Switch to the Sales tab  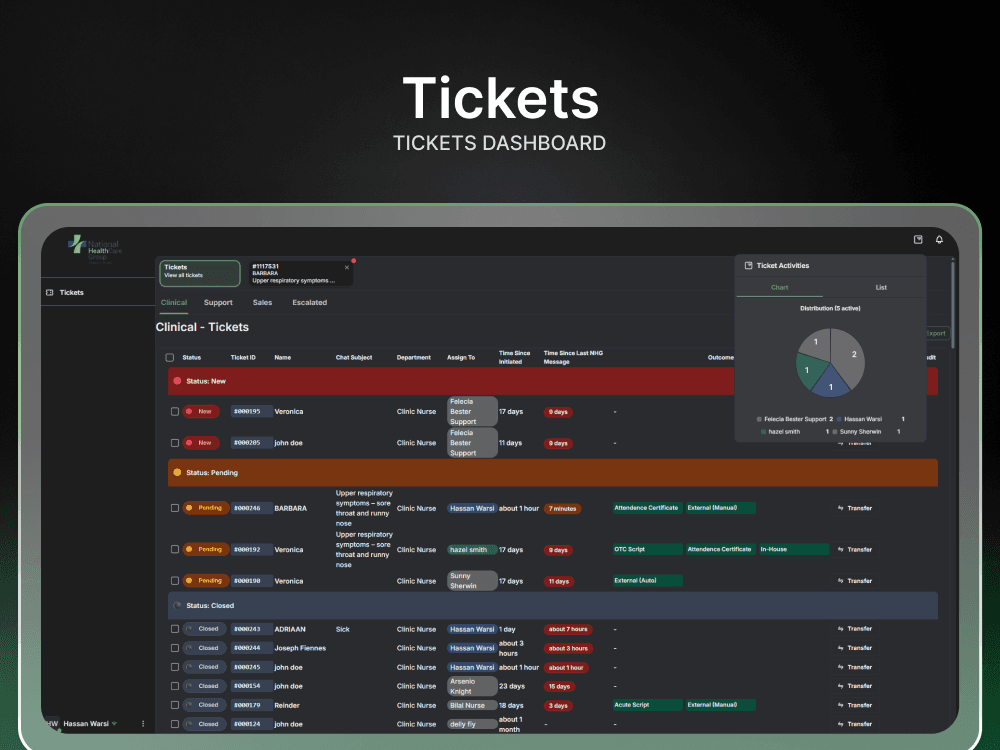click(262, 303)
